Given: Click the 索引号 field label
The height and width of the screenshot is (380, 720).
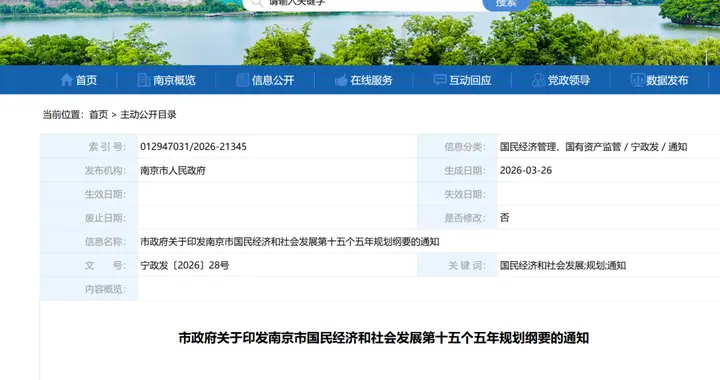Looking at the screenshot, I should [107, 147].
